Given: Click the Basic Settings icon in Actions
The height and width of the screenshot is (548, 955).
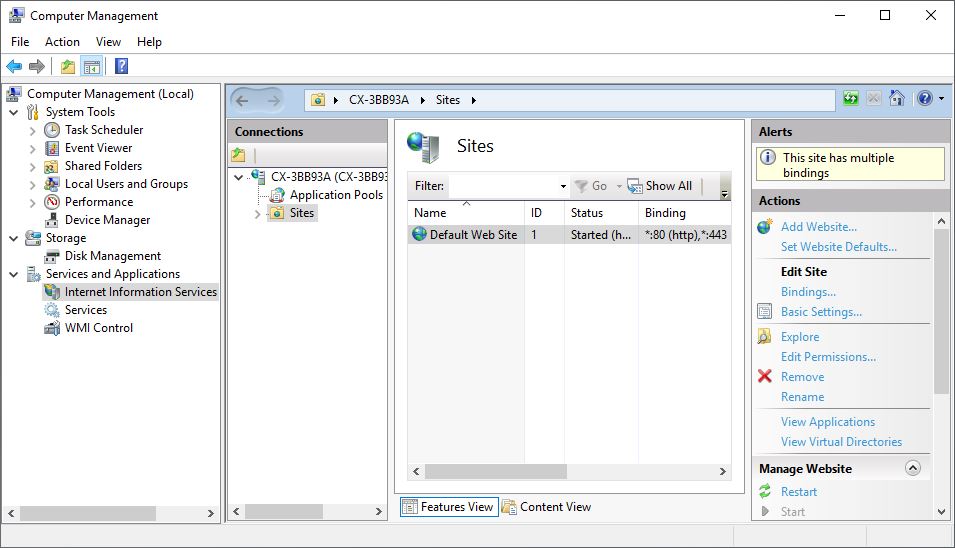Looking at the screenshot, I should pyautogui.click(x=764, y=311).
